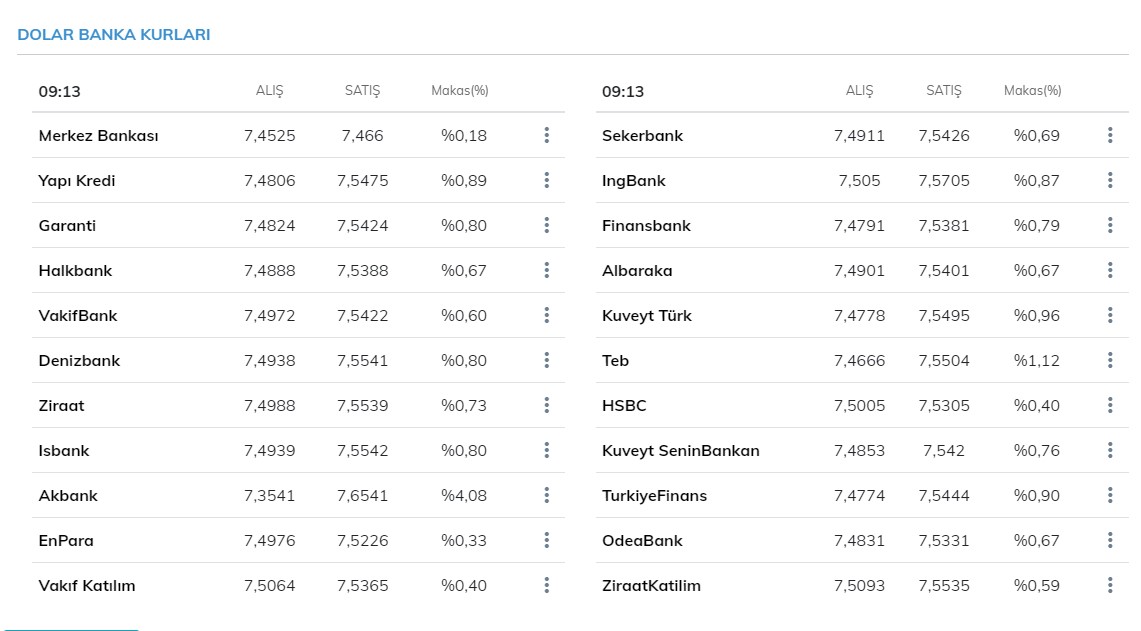Viewport: 1141px width, 631px height.
Task: Click the options icon next to Garanti
Action: (x=546, y=225)
